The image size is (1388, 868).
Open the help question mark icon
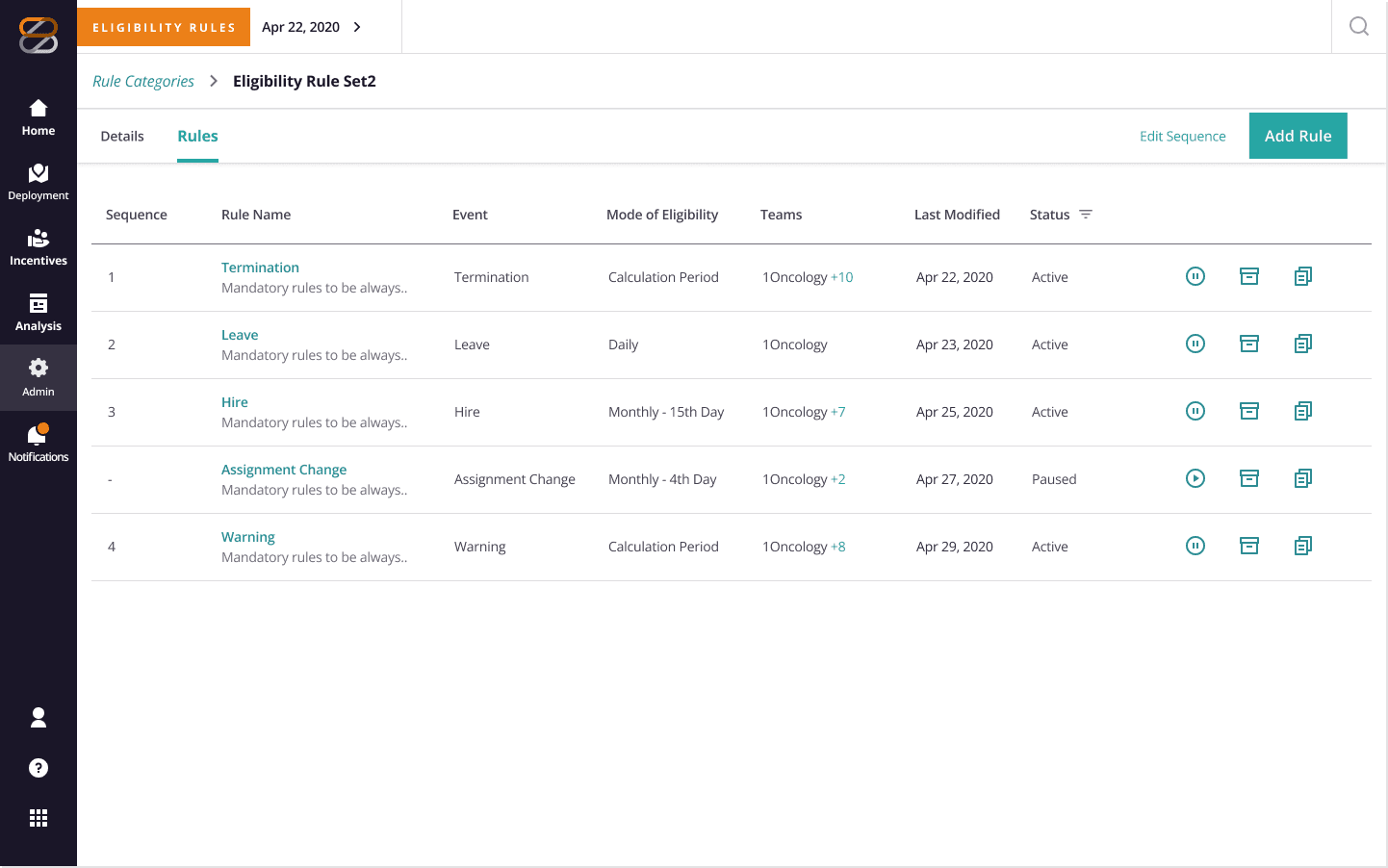(39, 768)
